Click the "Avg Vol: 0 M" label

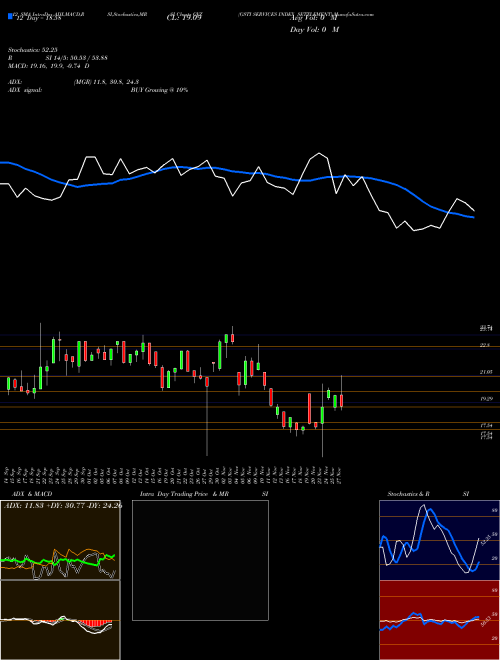click(x=314, y=18)
